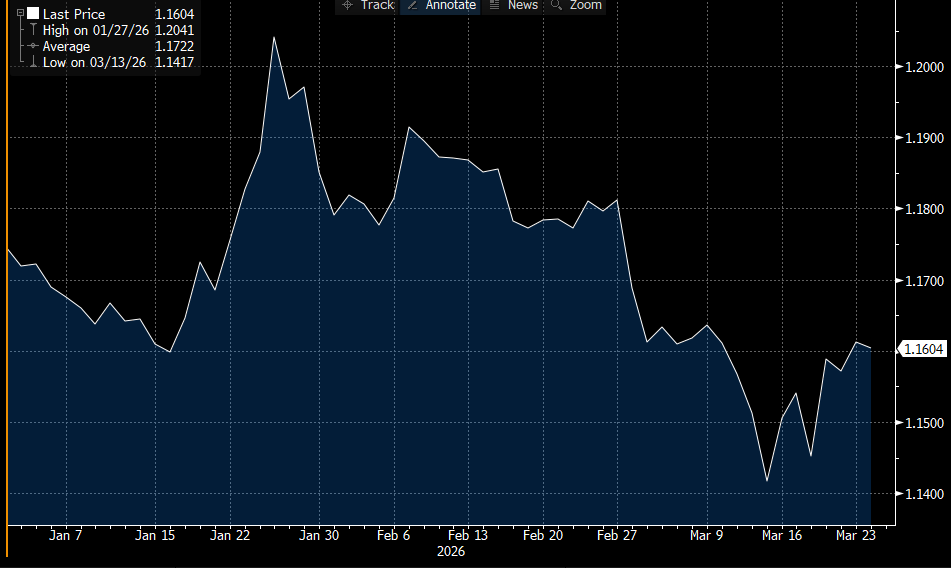
Task: Click the "Mar 16" date axis label
Action: pos(782,535)
